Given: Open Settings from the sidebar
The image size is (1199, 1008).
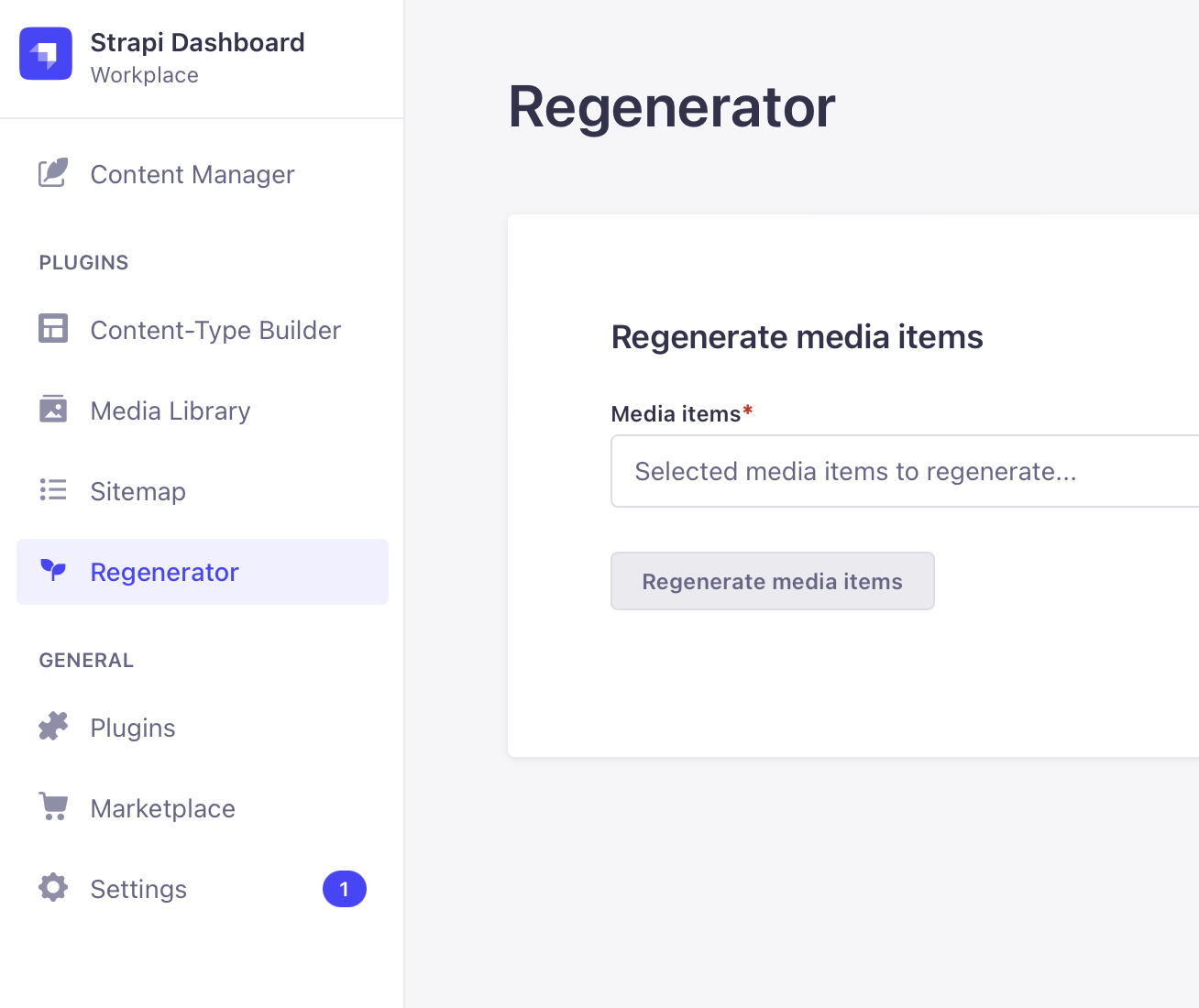Looking at the screenshot, I should (138, 889).
